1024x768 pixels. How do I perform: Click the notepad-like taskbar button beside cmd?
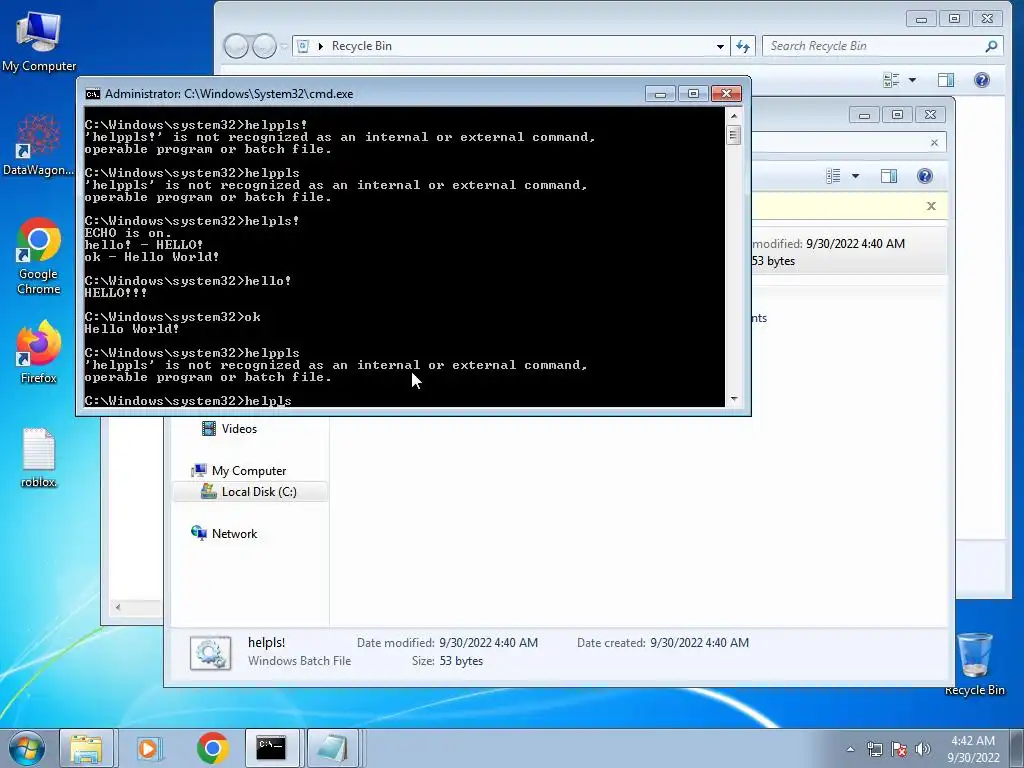click(x=332, y=748)
